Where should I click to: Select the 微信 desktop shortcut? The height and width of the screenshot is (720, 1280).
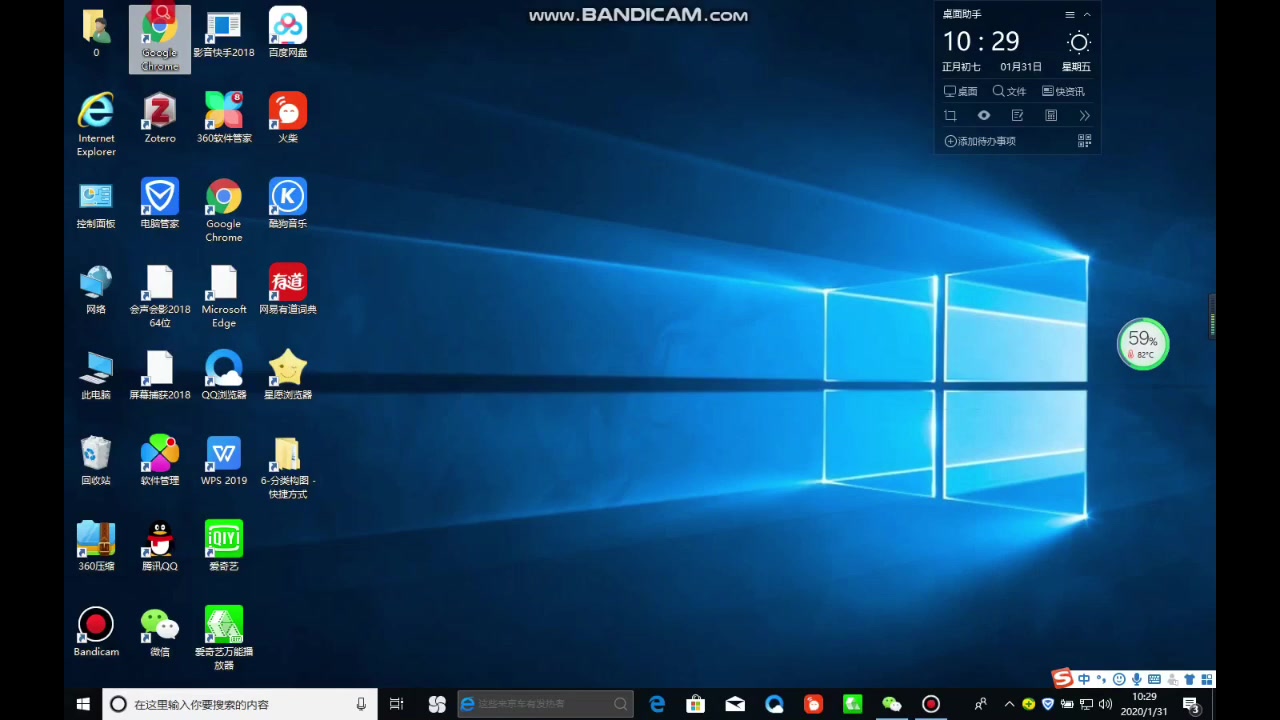click(x=160, y=632)
